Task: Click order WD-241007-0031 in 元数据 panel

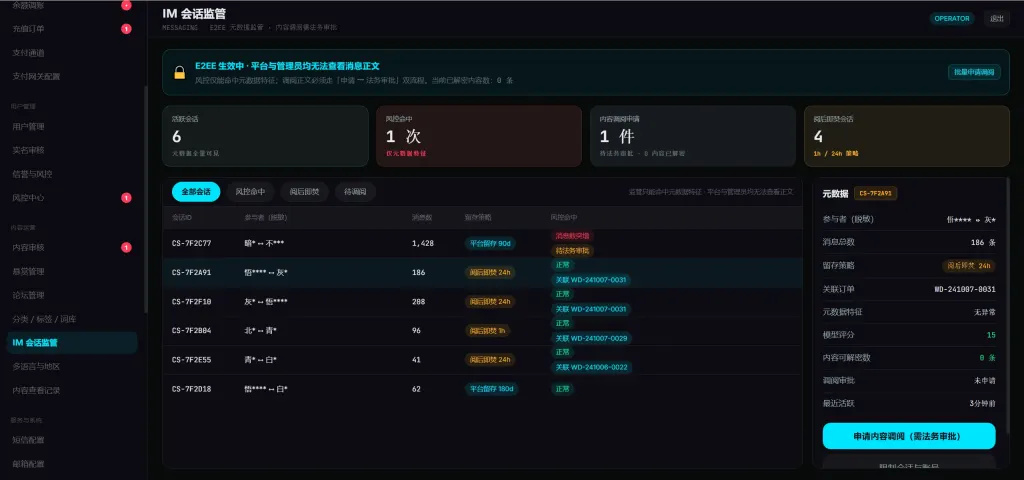Action: [x=965, y=289]
